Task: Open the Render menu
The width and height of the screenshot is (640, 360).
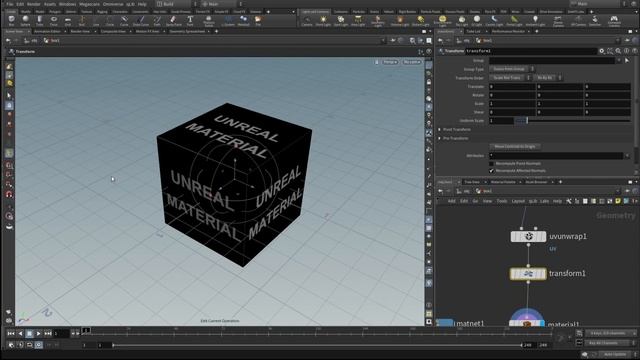Action: (33, 4)
